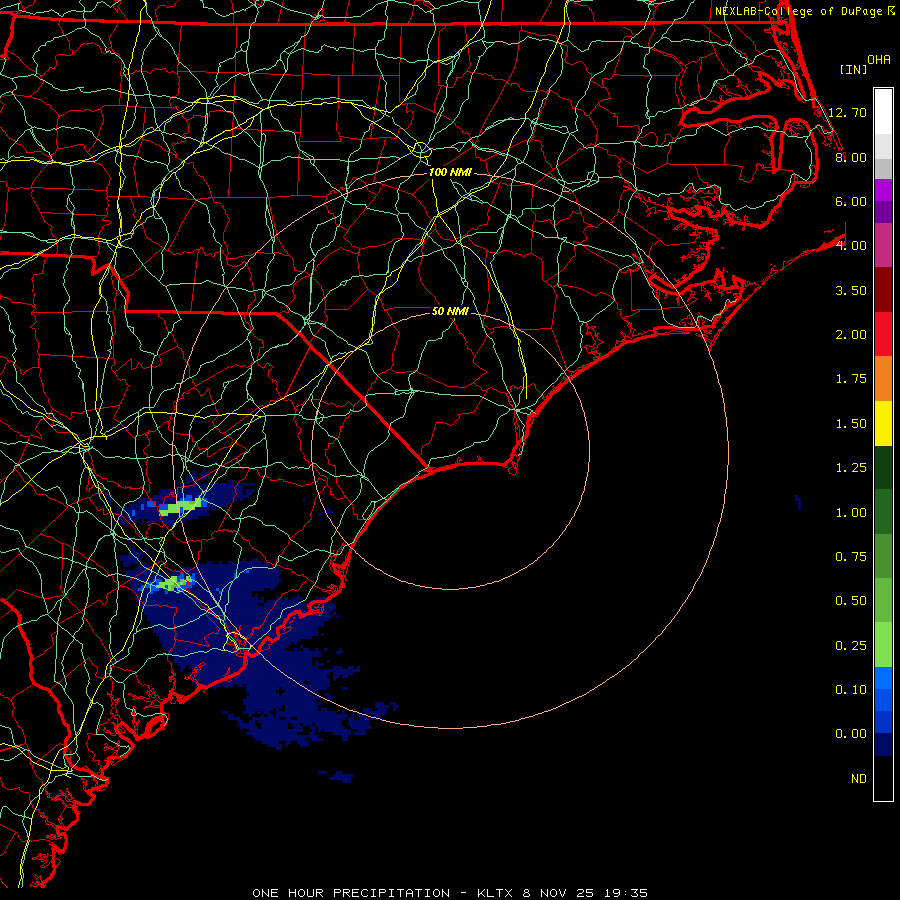Pick the navy swatch below 0.00
Viewport: 900px width, 900px height.
883,745
